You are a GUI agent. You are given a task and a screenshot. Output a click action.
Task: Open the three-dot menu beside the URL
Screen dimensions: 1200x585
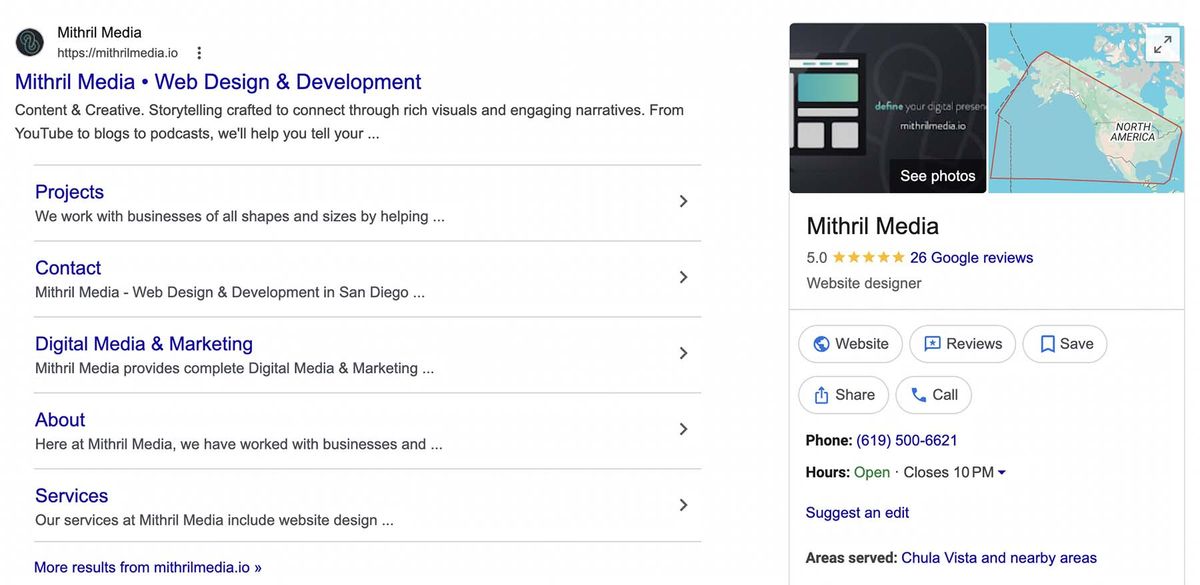coord(197,51)
